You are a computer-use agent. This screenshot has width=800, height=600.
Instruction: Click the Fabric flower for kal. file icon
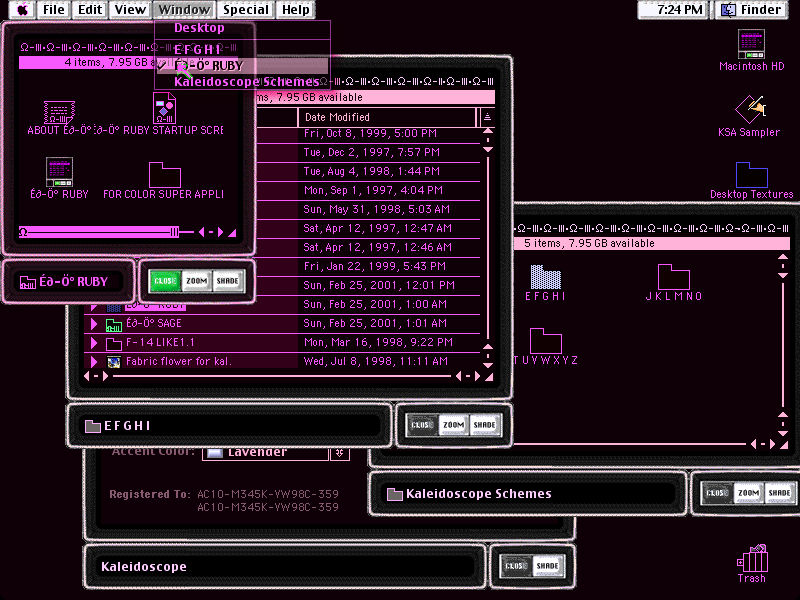(x=114, y=362)
